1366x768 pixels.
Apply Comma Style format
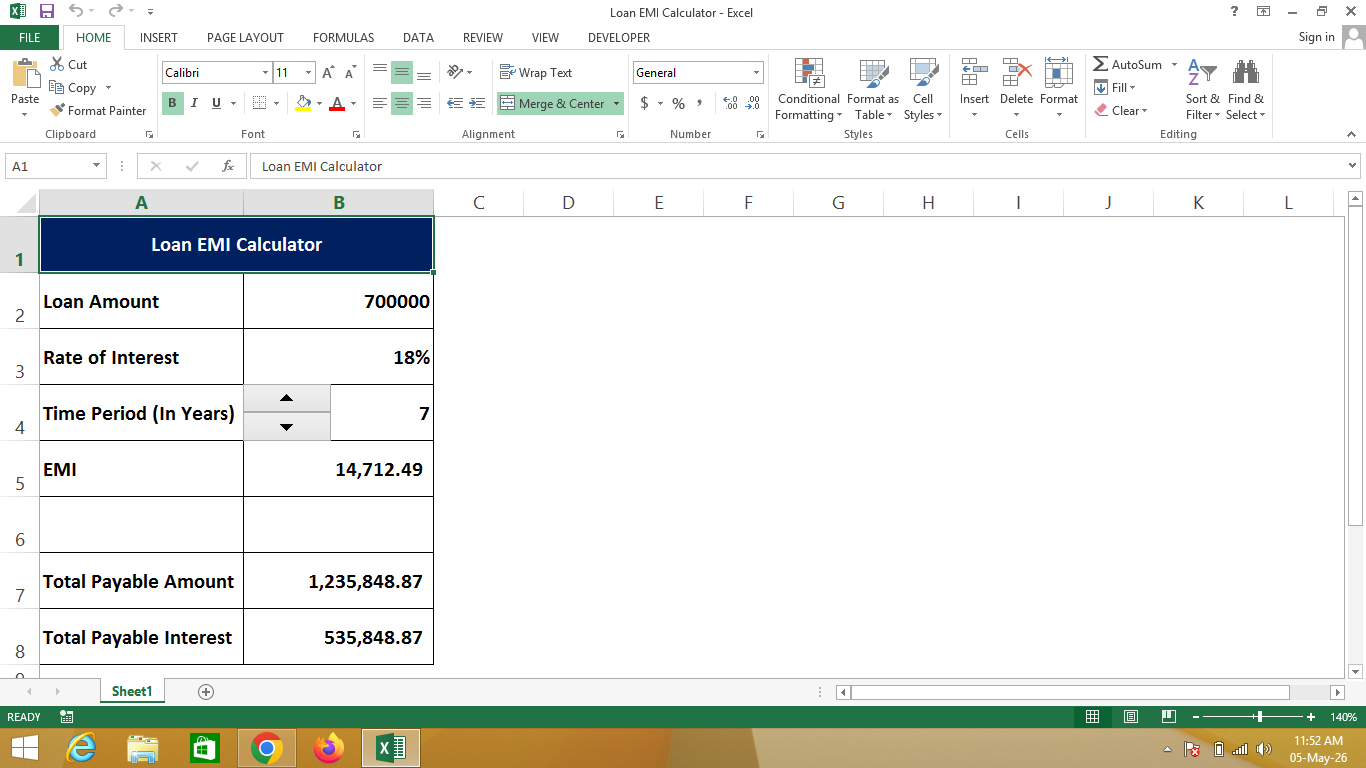[x=700, y=103]
